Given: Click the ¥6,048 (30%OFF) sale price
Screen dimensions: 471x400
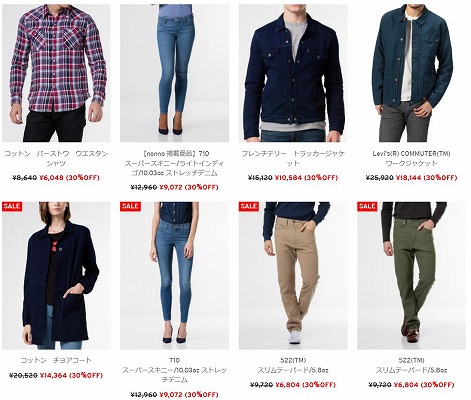Looking at the screenshot, I should pyautogui.click(x=69, y=178).
